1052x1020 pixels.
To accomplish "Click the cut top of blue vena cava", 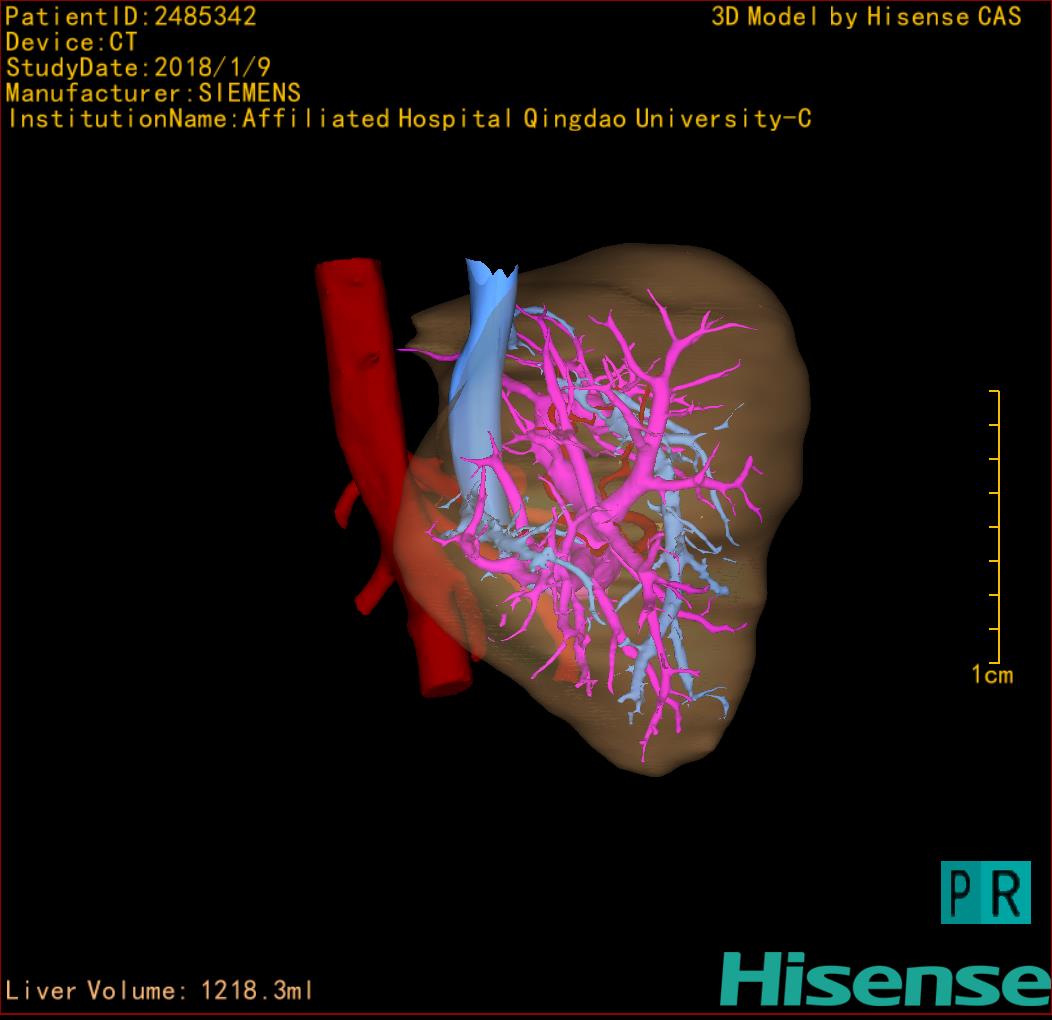I will coord(493,271).
